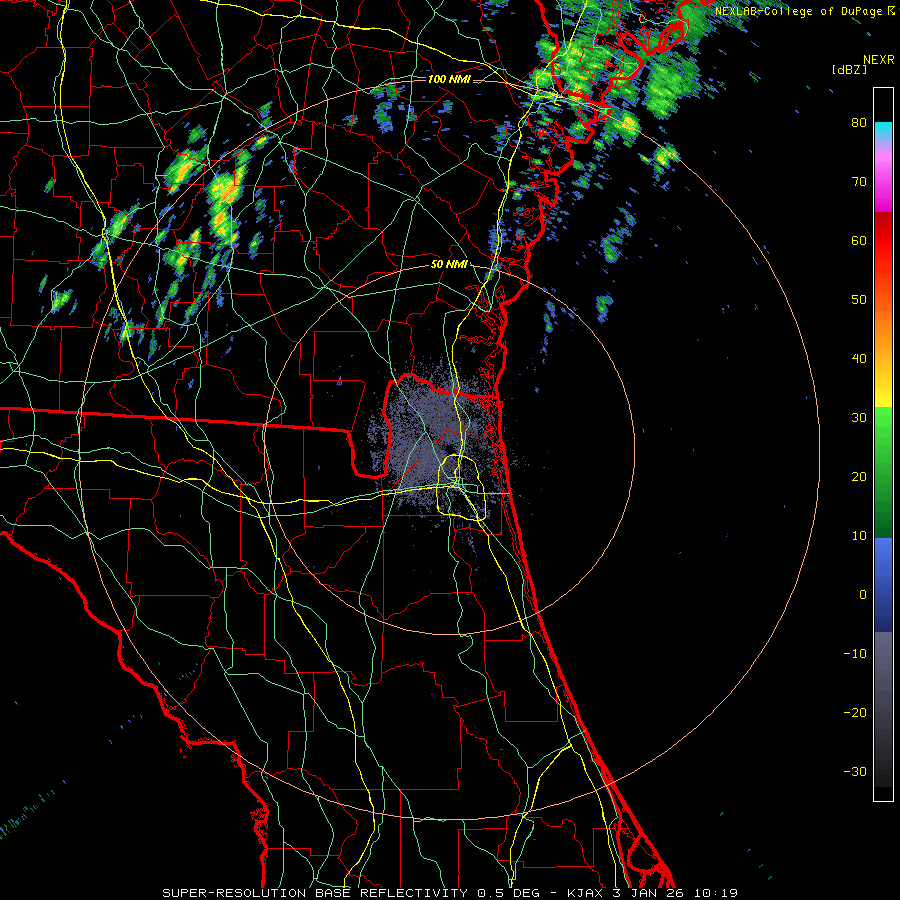Image resolution: width=900 pixels, height=900 pixels.
Task: Click the Super-Resolution Base Reflectivity caption
Action: tap(449, 893)
